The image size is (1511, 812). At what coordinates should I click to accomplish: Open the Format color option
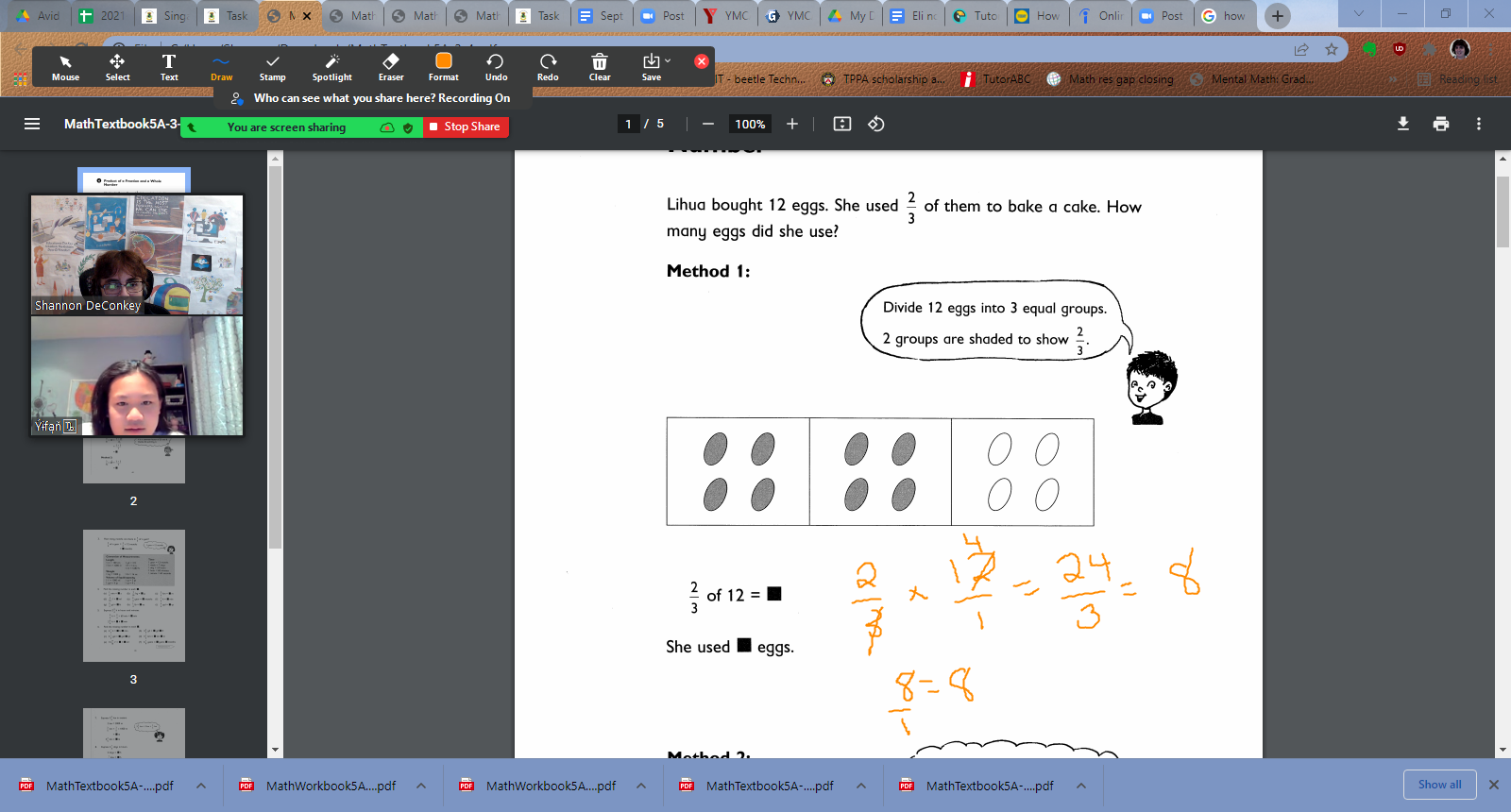click(x=443, y=67)
